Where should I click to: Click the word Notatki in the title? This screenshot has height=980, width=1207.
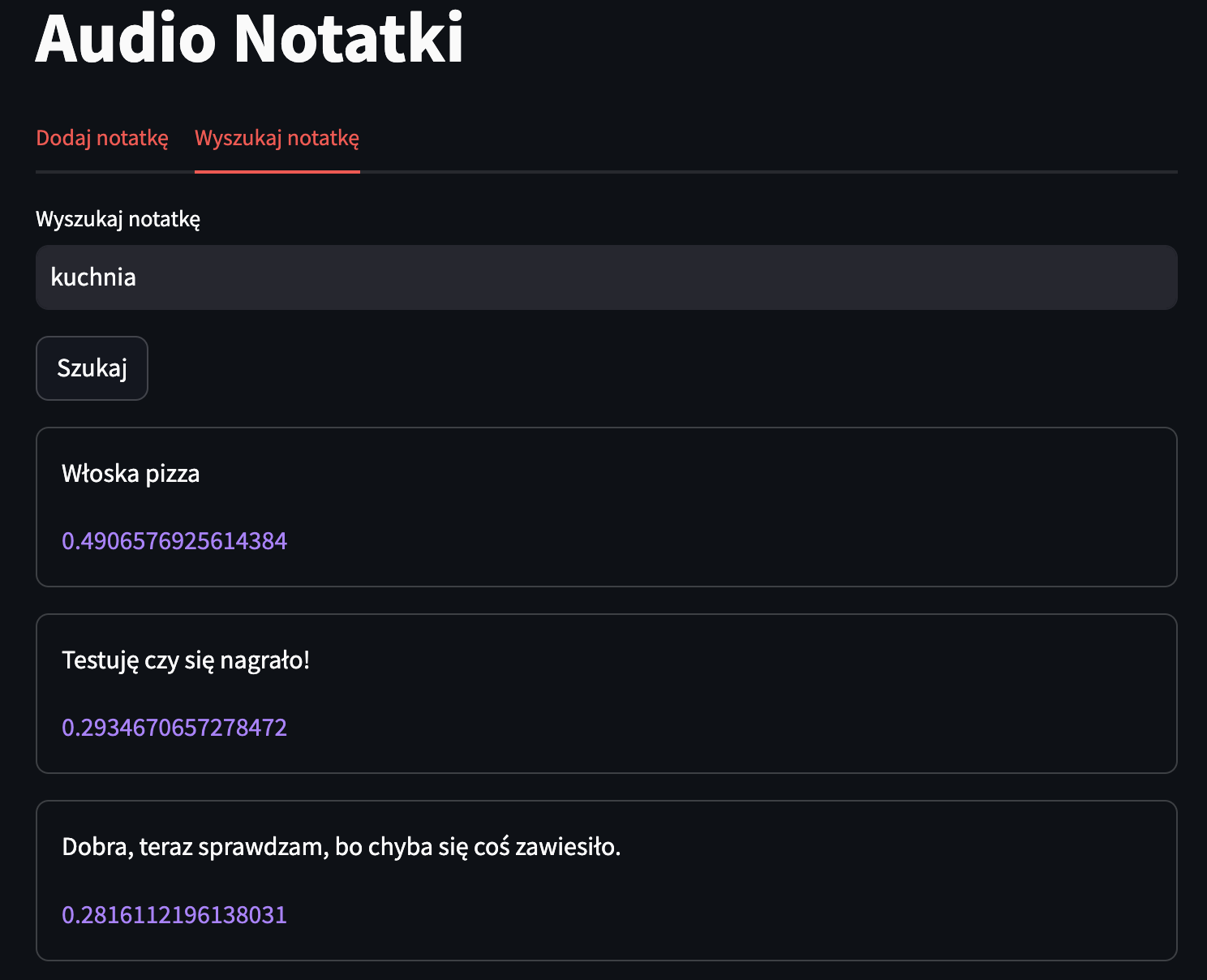coord(350,37)
